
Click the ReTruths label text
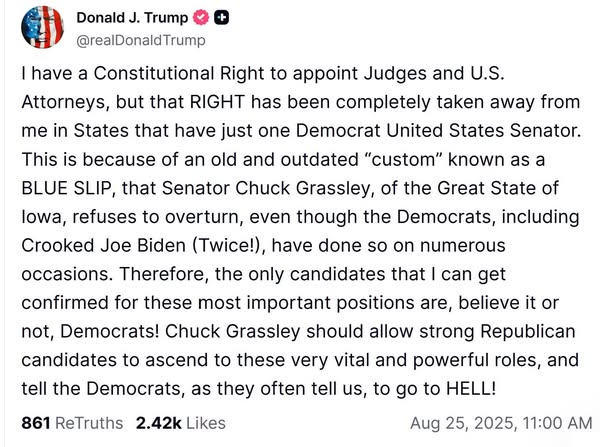[x=90, y=423]
